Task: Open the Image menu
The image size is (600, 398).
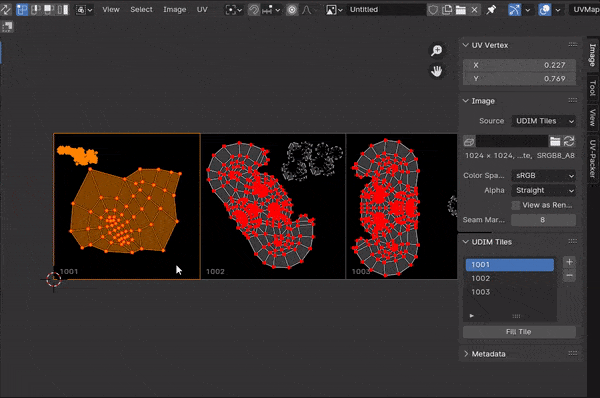Action: (x=174, y=10)
